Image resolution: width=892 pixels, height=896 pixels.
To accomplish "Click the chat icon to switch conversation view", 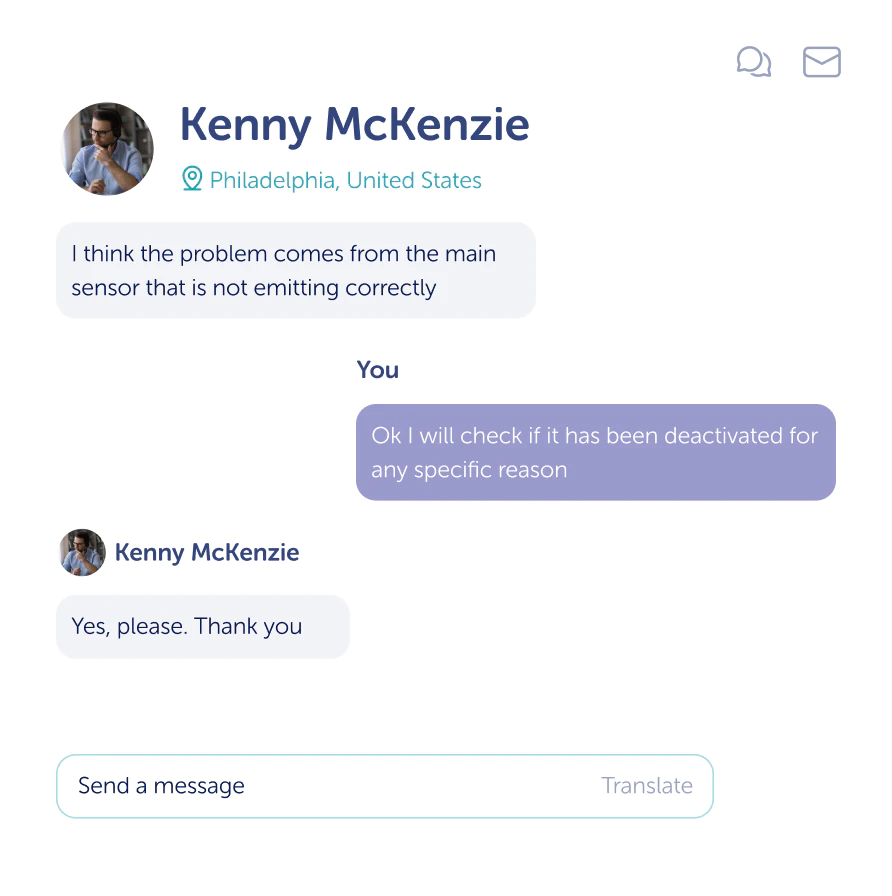I will pos(754,62).
